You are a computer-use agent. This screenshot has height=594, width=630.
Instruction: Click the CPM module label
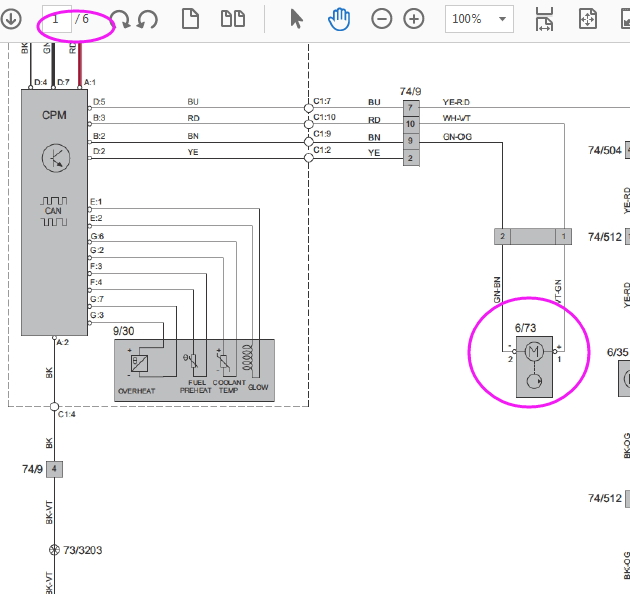(54, 115)
